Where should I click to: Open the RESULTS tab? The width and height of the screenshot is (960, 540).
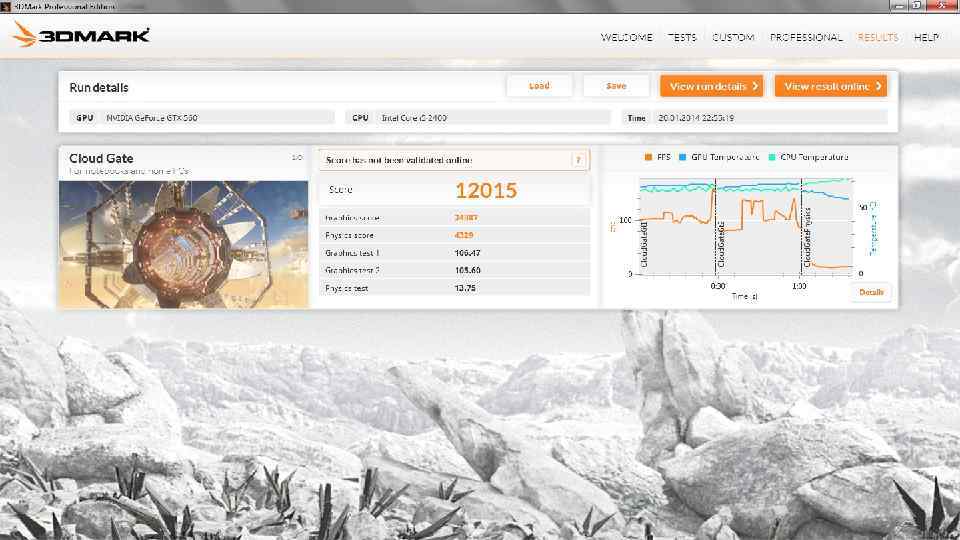coord(878,37)
